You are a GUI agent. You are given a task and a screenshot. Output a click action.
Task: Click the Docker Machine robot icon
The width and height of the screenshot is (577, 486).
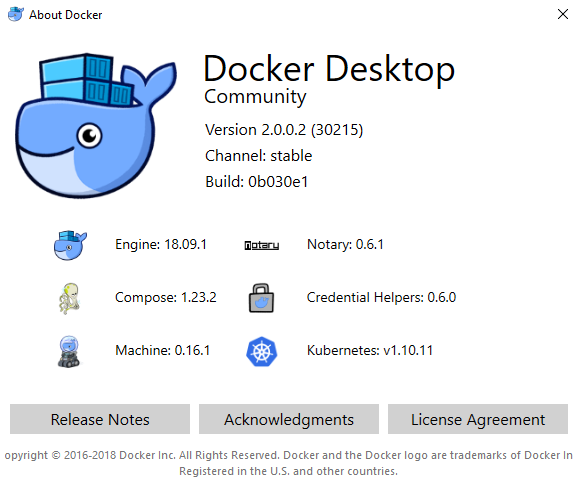(69, 351)
